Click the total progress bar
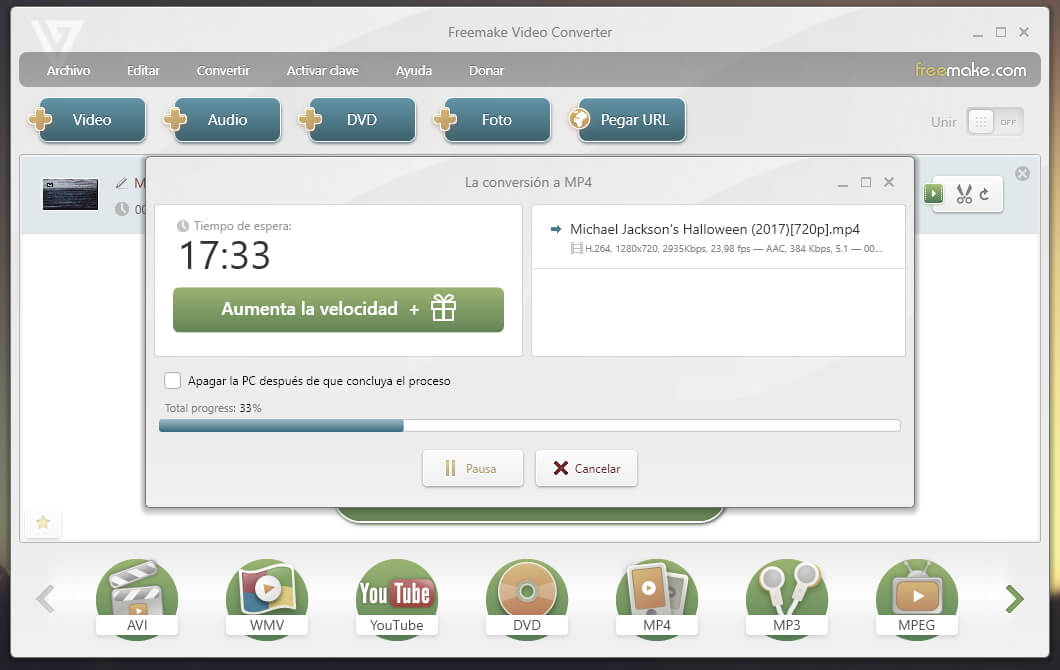 pos(529,425)
